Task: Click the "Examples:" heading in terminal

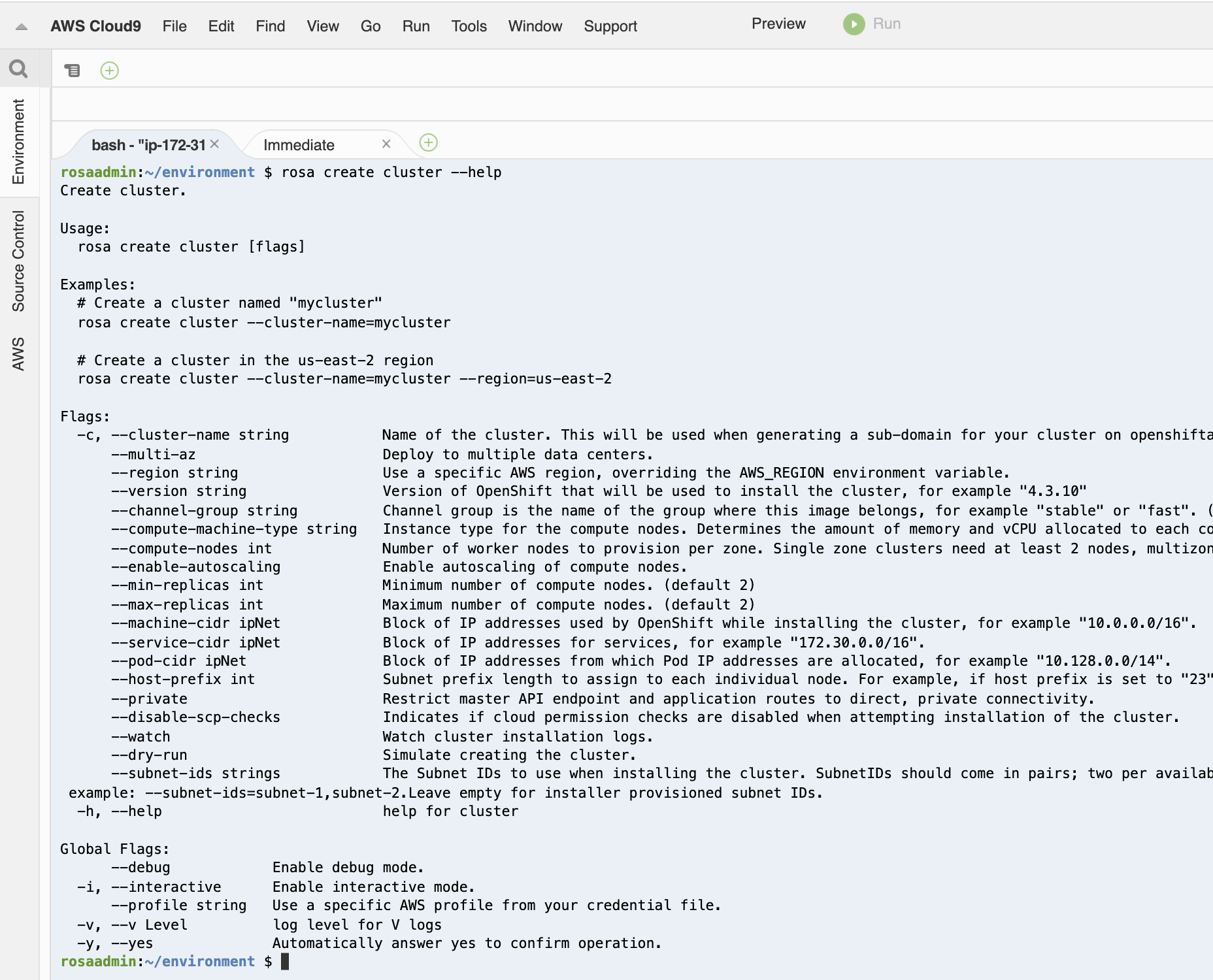Action: 98,285
